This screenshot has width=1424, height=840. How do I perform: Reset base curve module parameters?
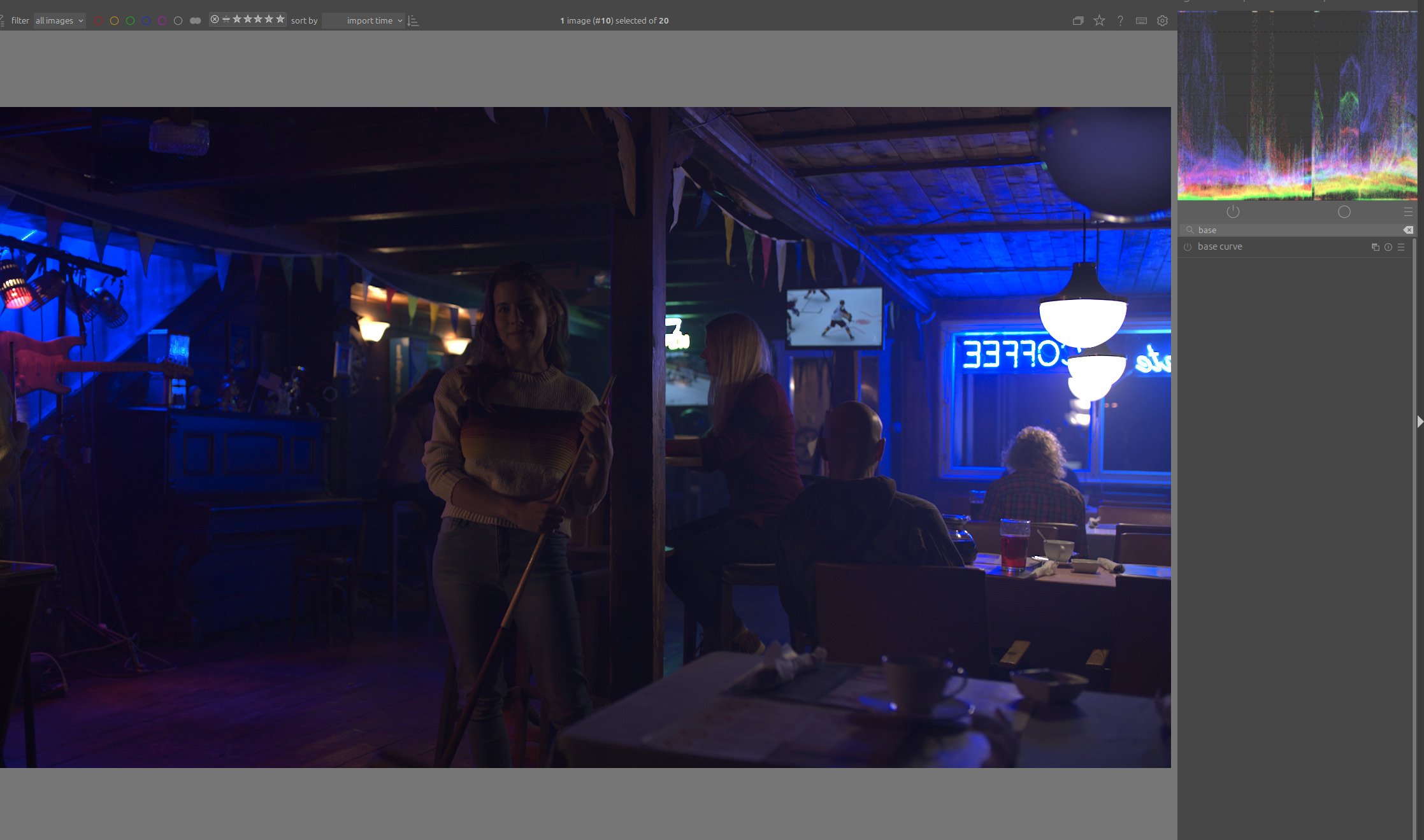(x=1388, y=247)
